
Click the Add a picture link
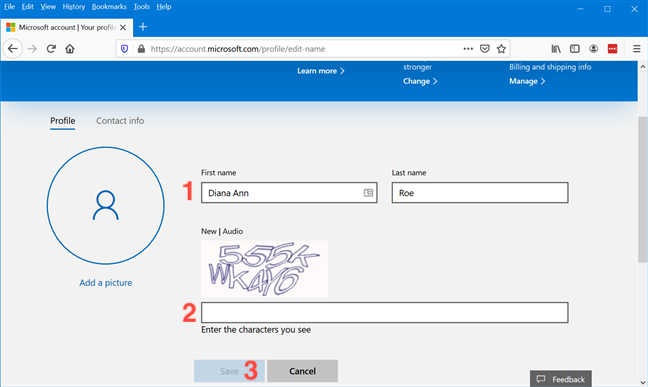105,283
